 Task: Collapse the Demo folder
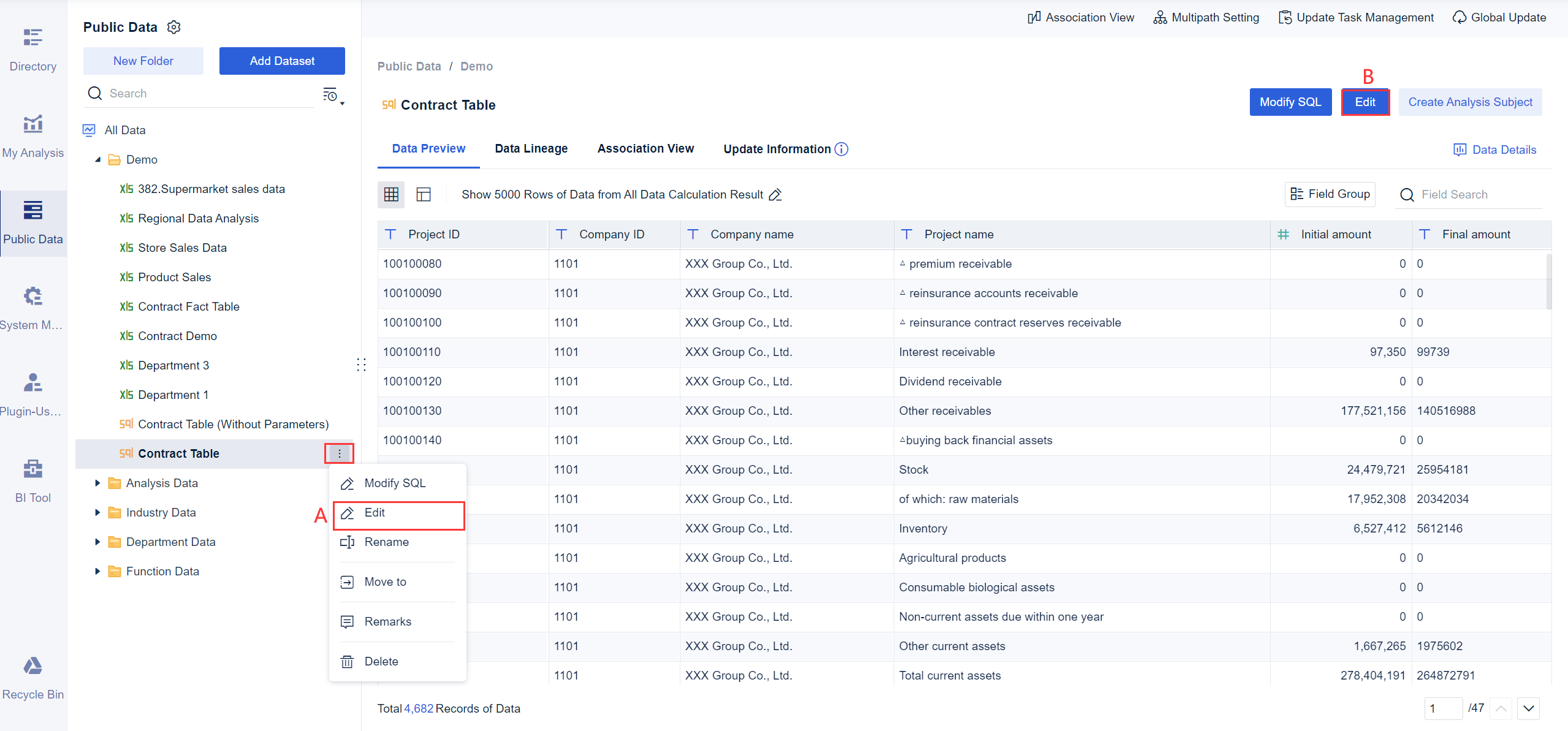[x=97, y=159]
